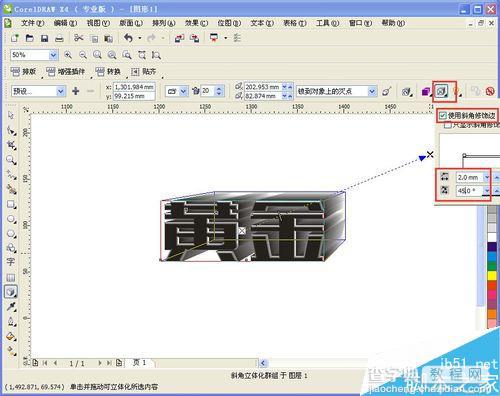Click the Zoom In magnifier icon
This screenshot has width=500, height=396.
68,55
